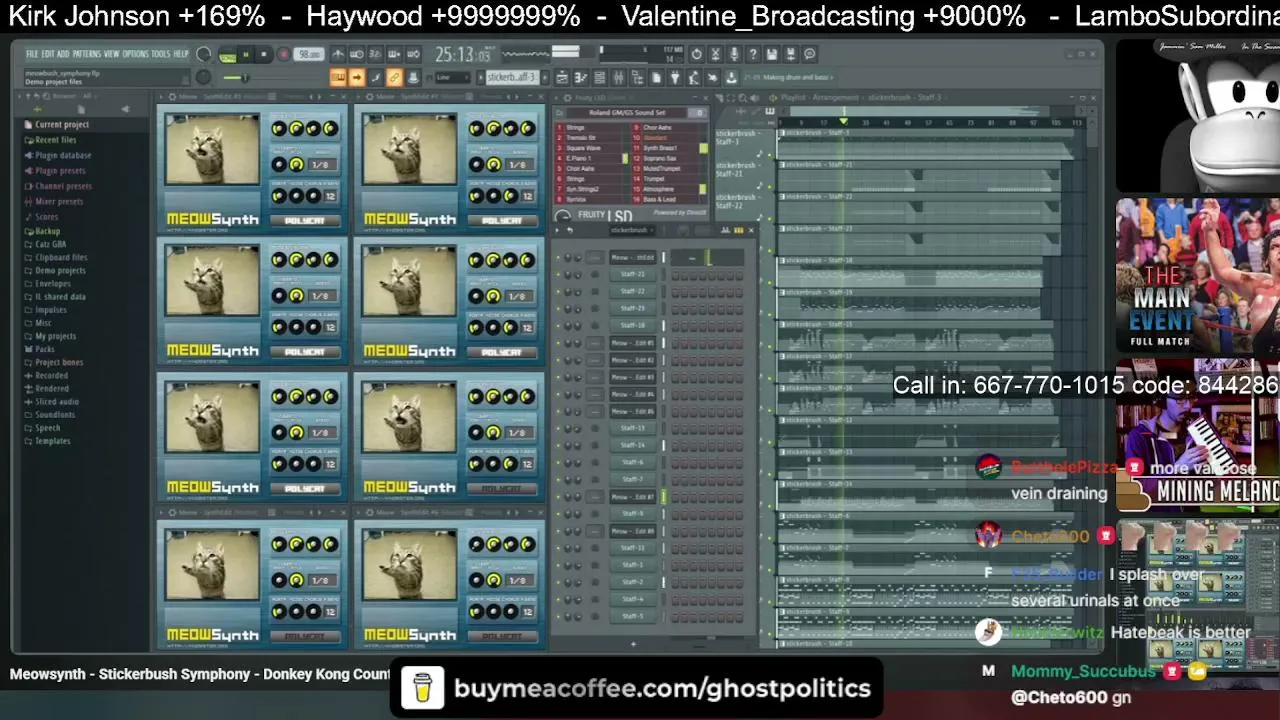Open the EDIT menu
Screen dimensions: 1280x720
[x=48, y=54]
